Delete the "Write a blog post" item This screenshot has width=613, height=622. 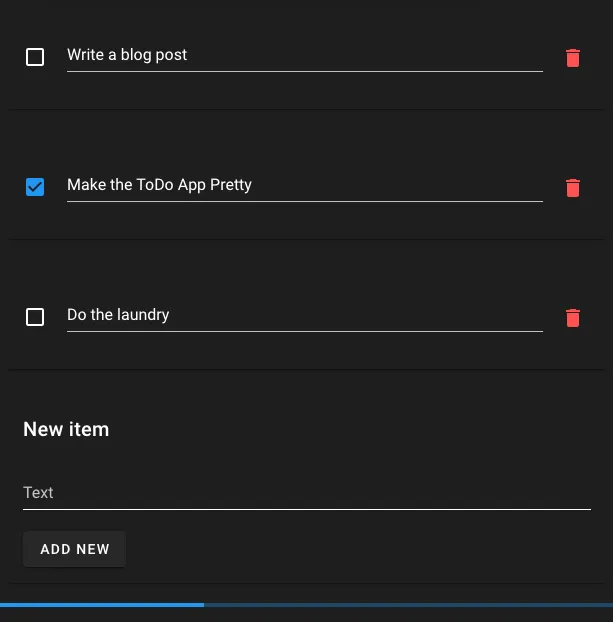pos(572,58)
